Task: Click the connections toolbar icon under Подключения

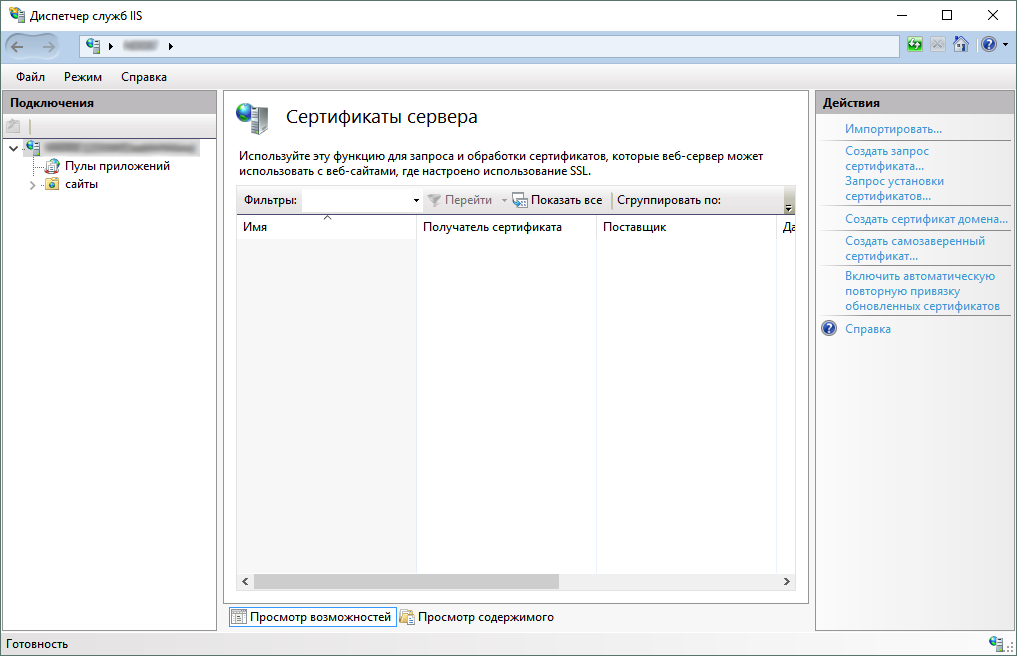Action: [13, 126]
